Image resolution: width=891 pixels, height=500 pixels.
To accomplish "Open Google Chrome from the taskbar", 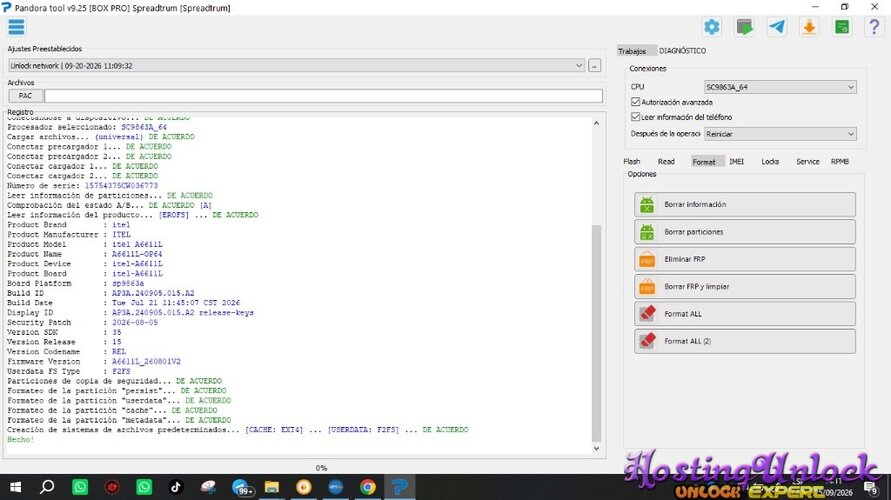I will point(368,487).
